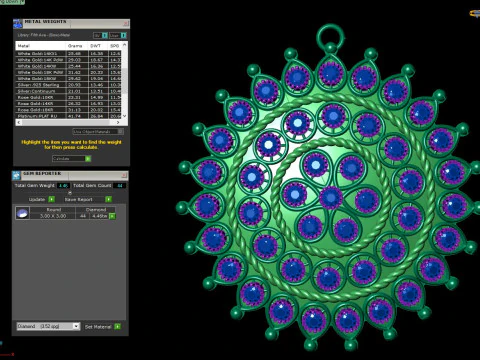Select the pendant's center blue gem
The width and height of the screenshot is (480, 360).
pyautogui.click(x=331, y=198)
